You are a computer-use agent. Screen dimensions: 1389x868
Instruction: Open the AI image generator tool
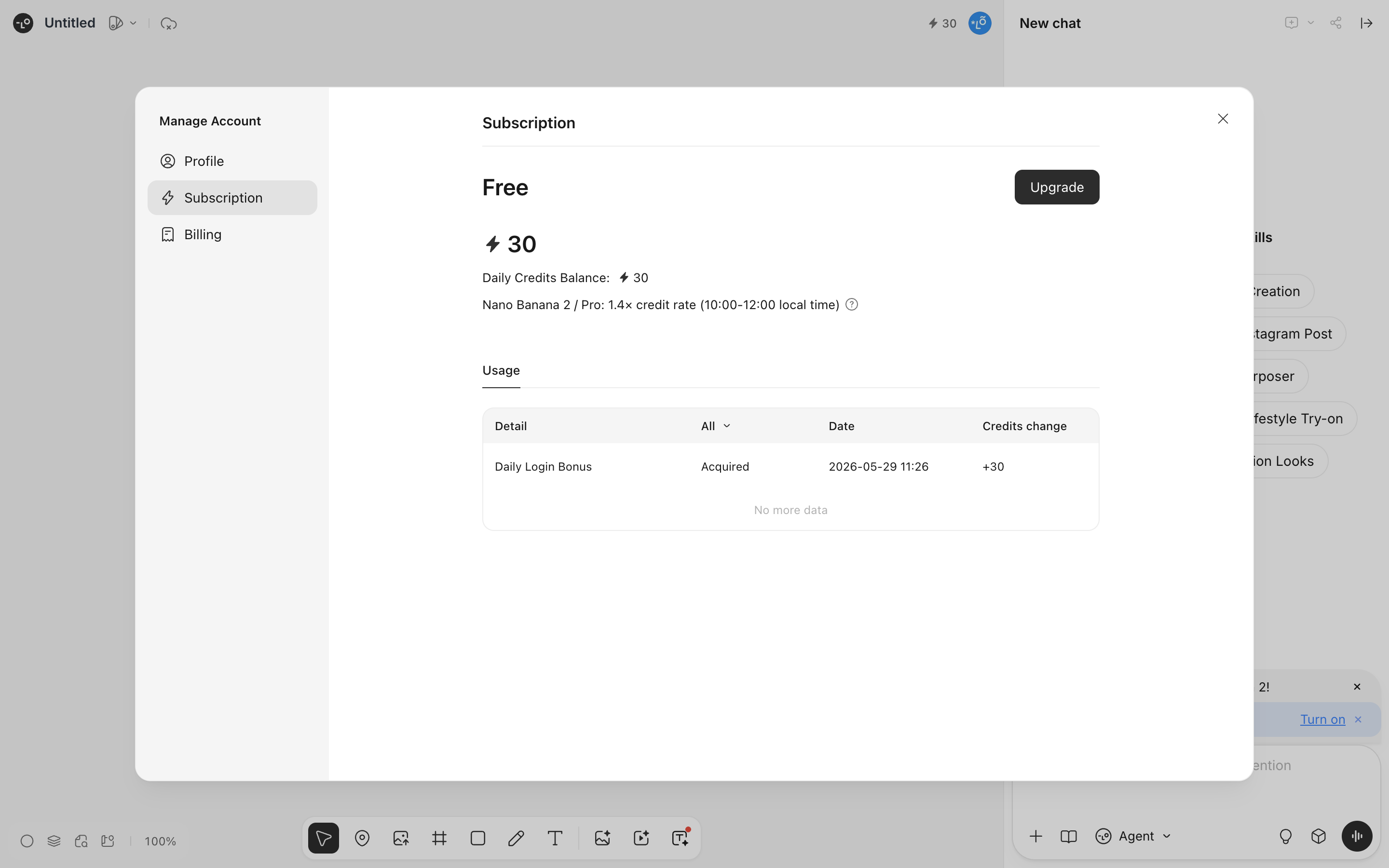(602, 838)
